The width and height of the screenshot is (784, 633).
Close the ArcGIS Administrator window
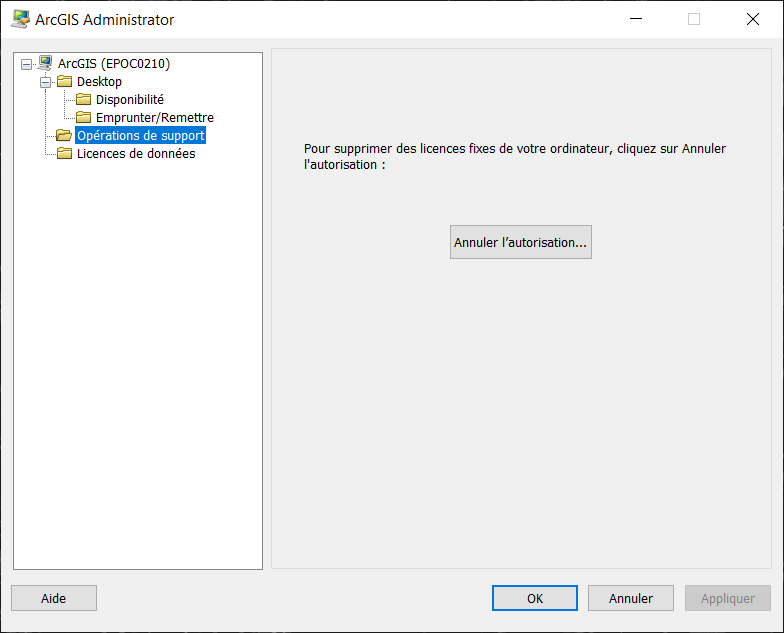[752, 19]
